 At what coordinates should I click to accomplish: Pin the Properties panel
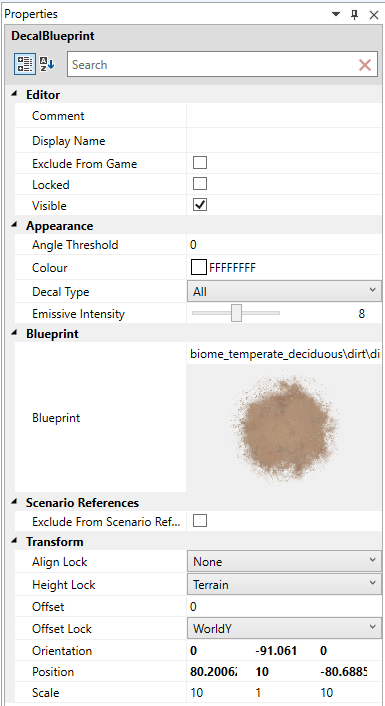(x=354, y=14)
